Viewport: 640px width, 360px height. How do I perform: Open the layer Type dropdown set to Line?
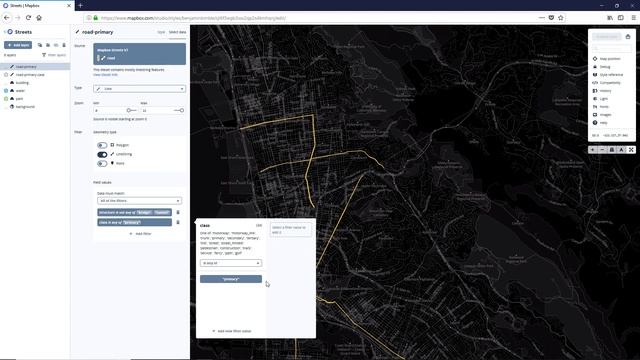(140, 89)
